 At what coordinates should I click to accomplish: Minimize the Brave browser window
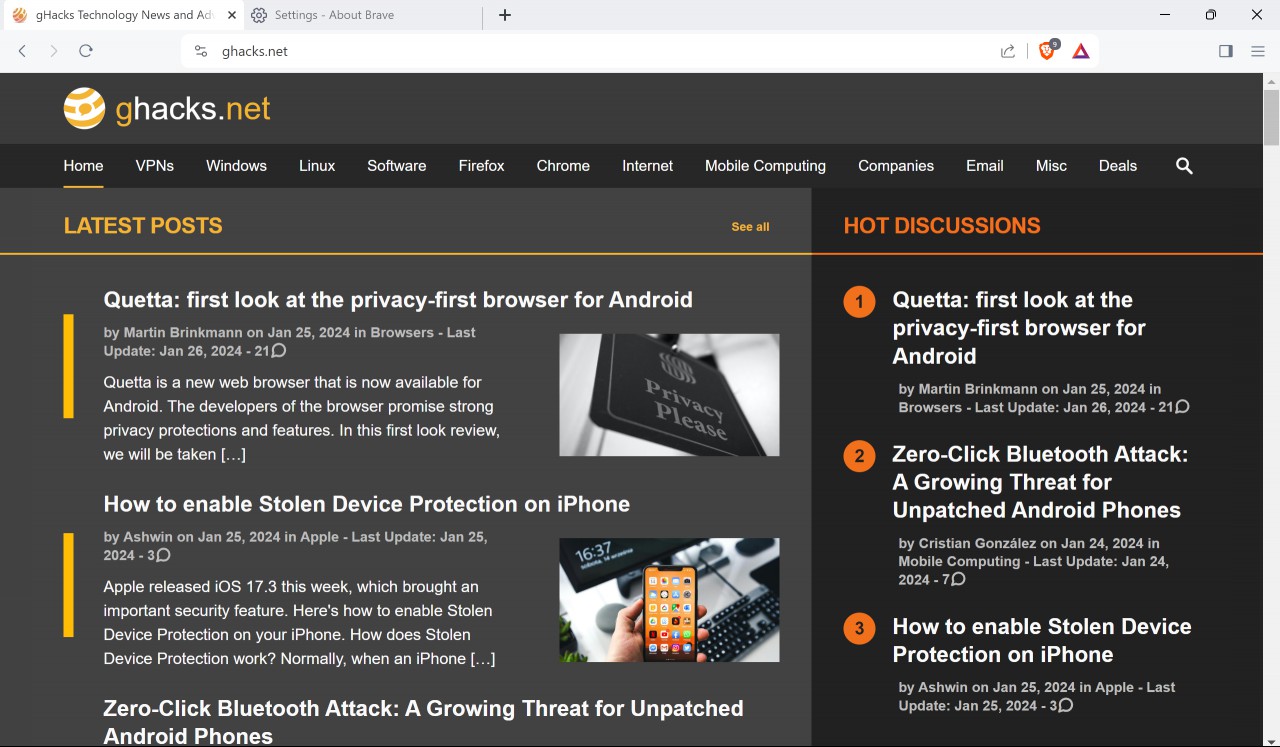pos(1165,15)
